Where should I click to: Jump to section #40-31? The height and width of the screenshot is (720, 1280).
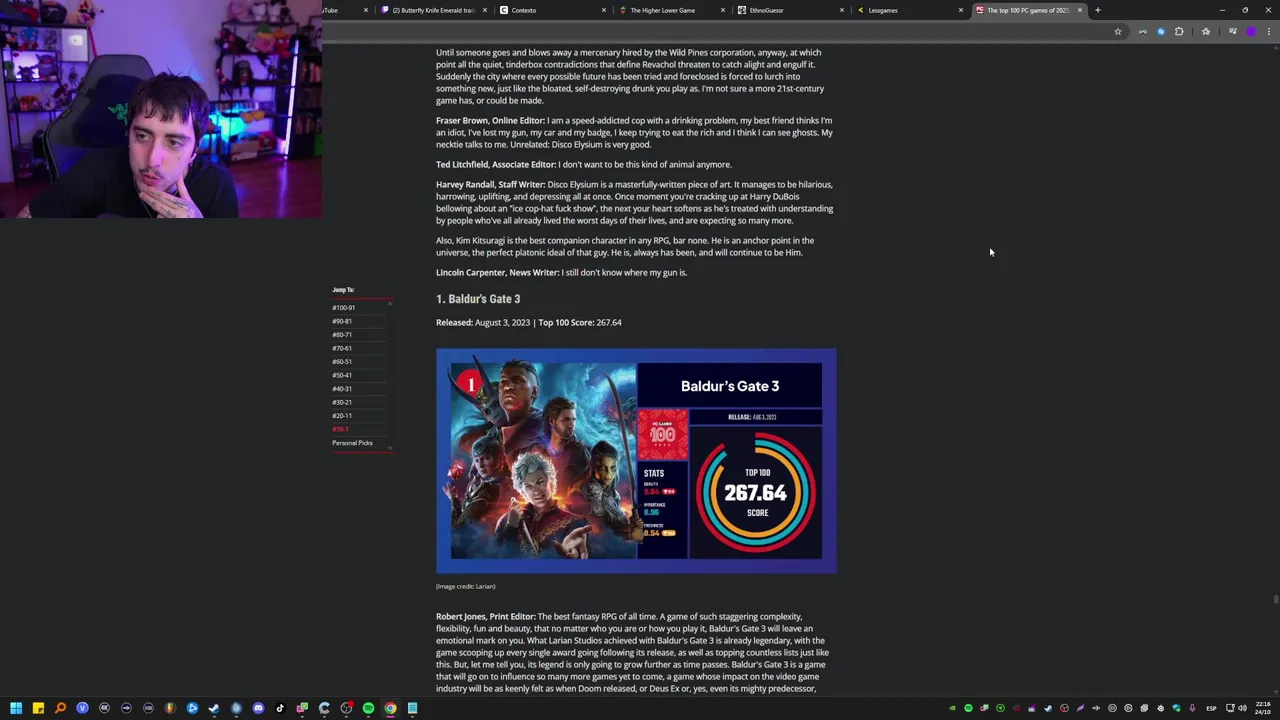[x=342, y=389]
